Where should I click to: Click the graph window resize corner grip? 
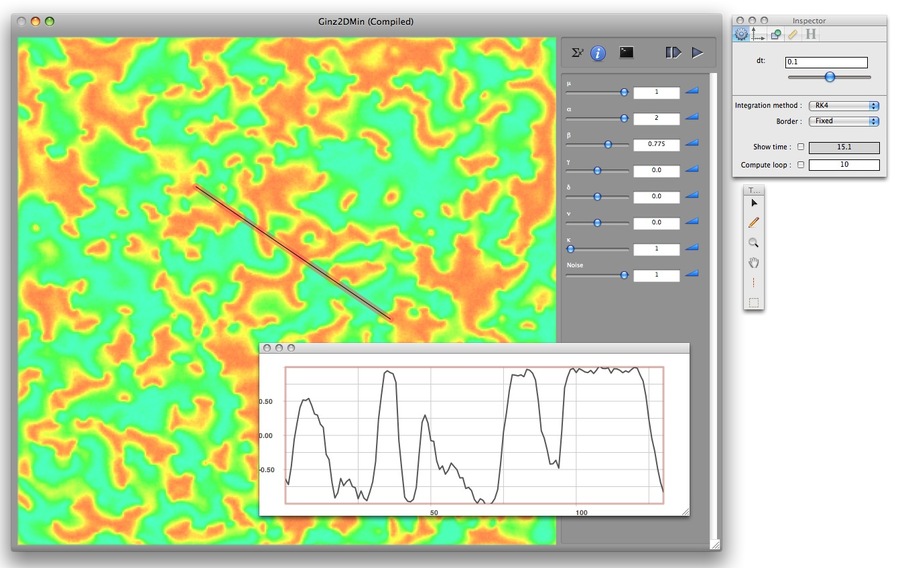click(x=685, y=511)
